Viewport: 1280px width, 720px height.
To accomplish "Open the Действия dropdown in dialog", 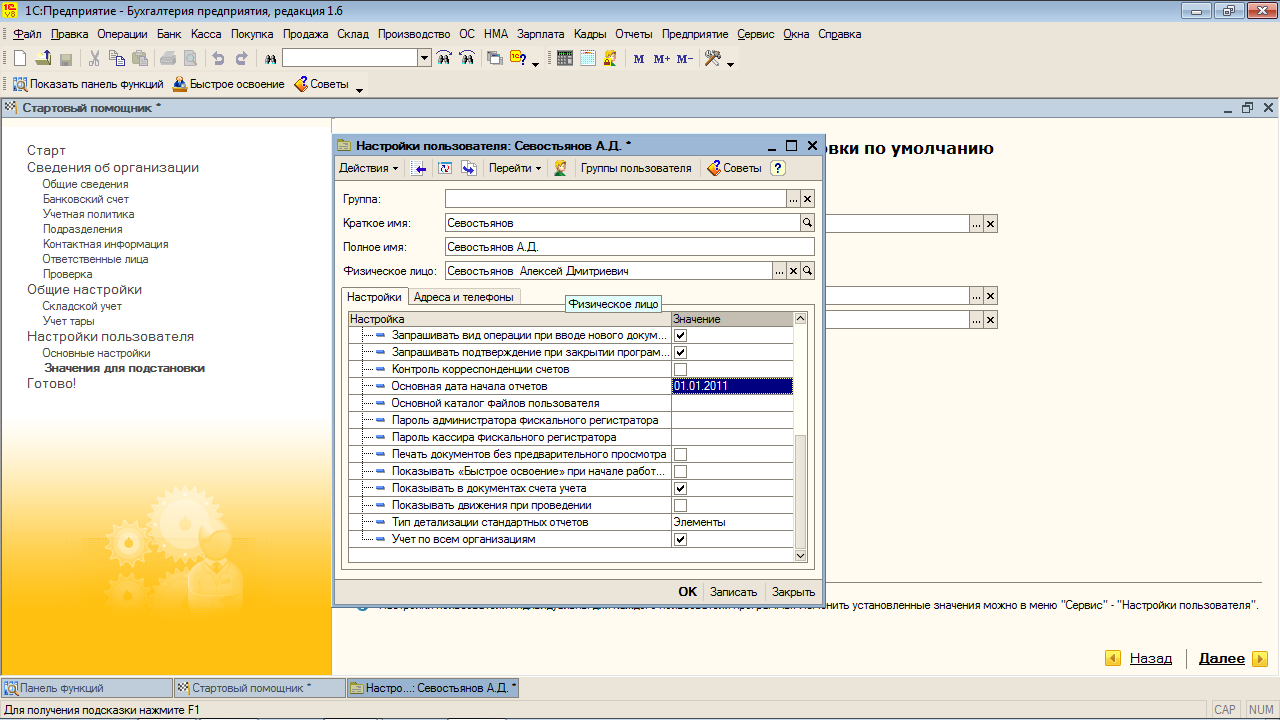I will [x=368, y=168].
